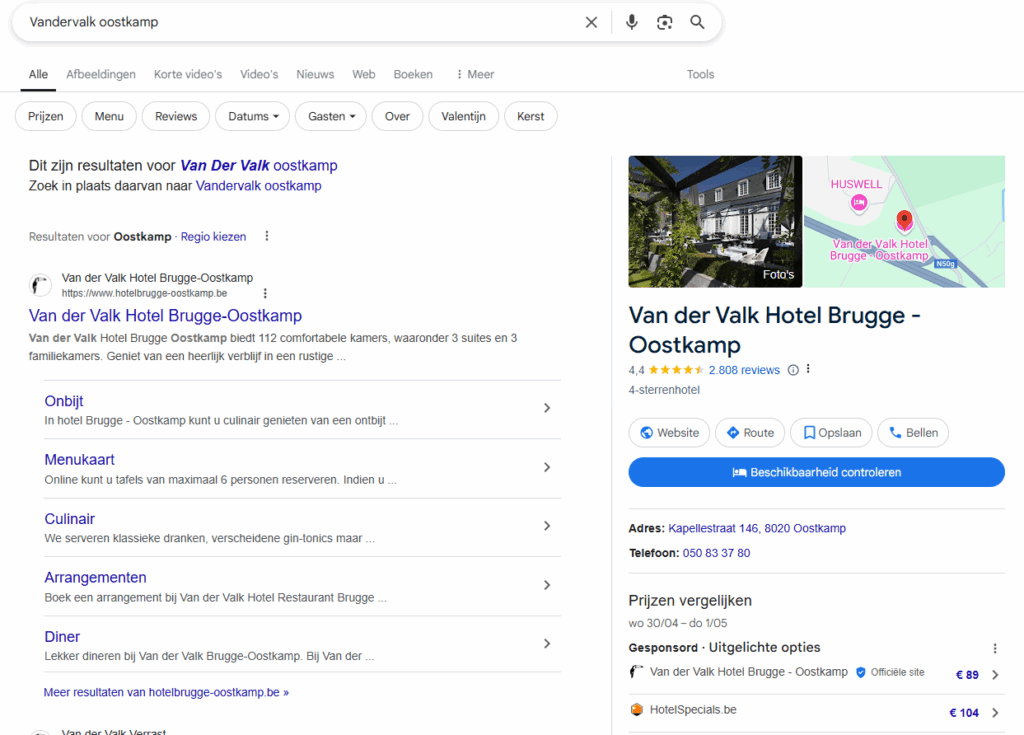Click the phone number 050 83 37 80
1024x735 pixels.
coord(716,553)
